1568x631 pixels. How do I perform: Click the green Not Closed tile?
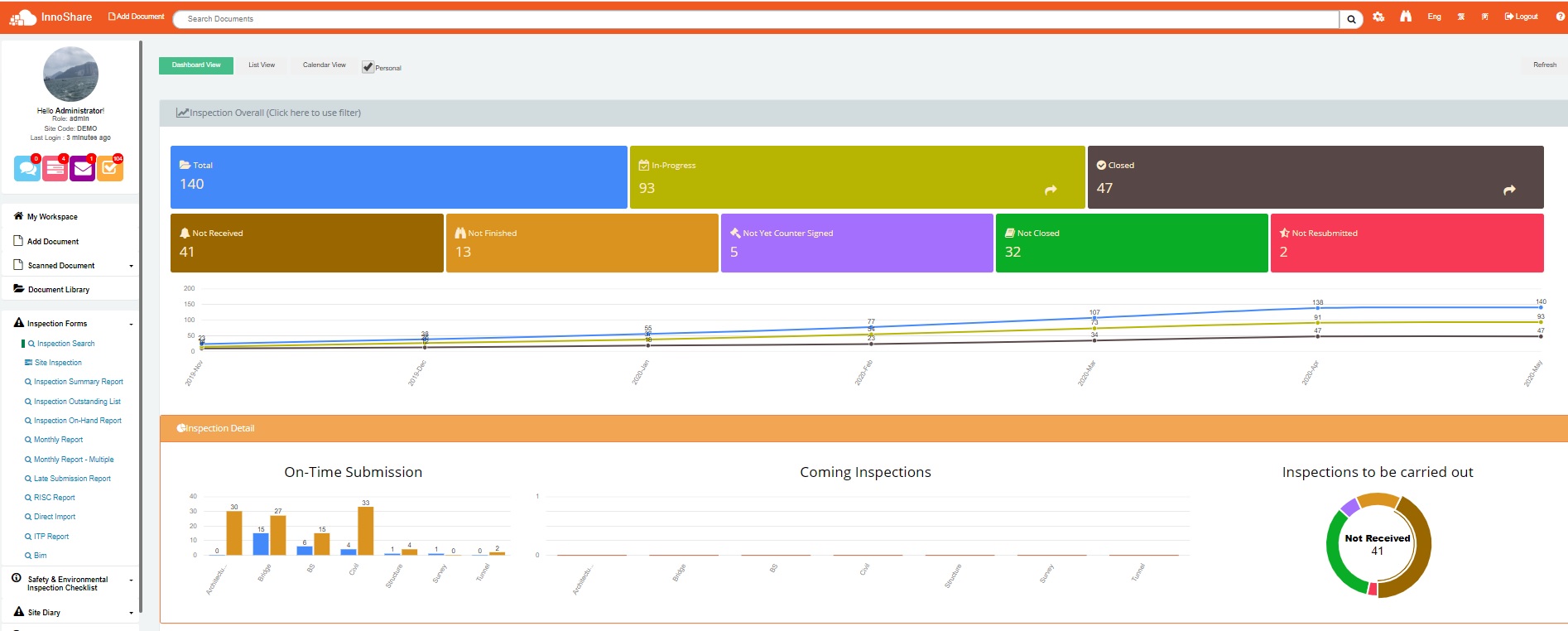1131,243
